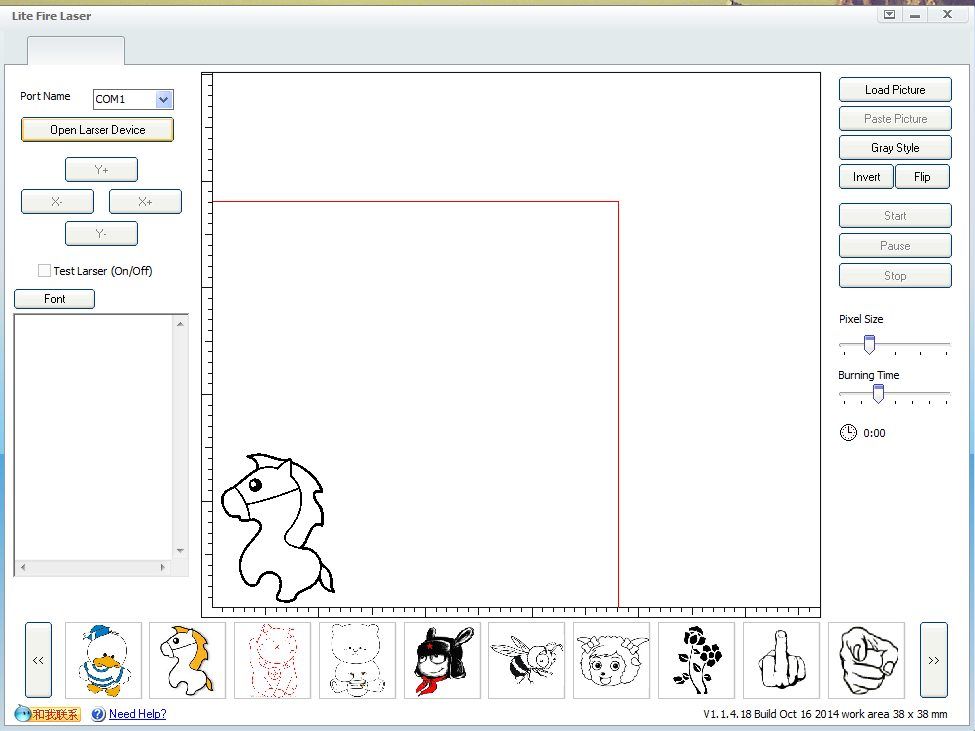The width and height of the screenshot is (975, 731).
Task: Click text box scroll left arrow
Action: pos(23,568)
